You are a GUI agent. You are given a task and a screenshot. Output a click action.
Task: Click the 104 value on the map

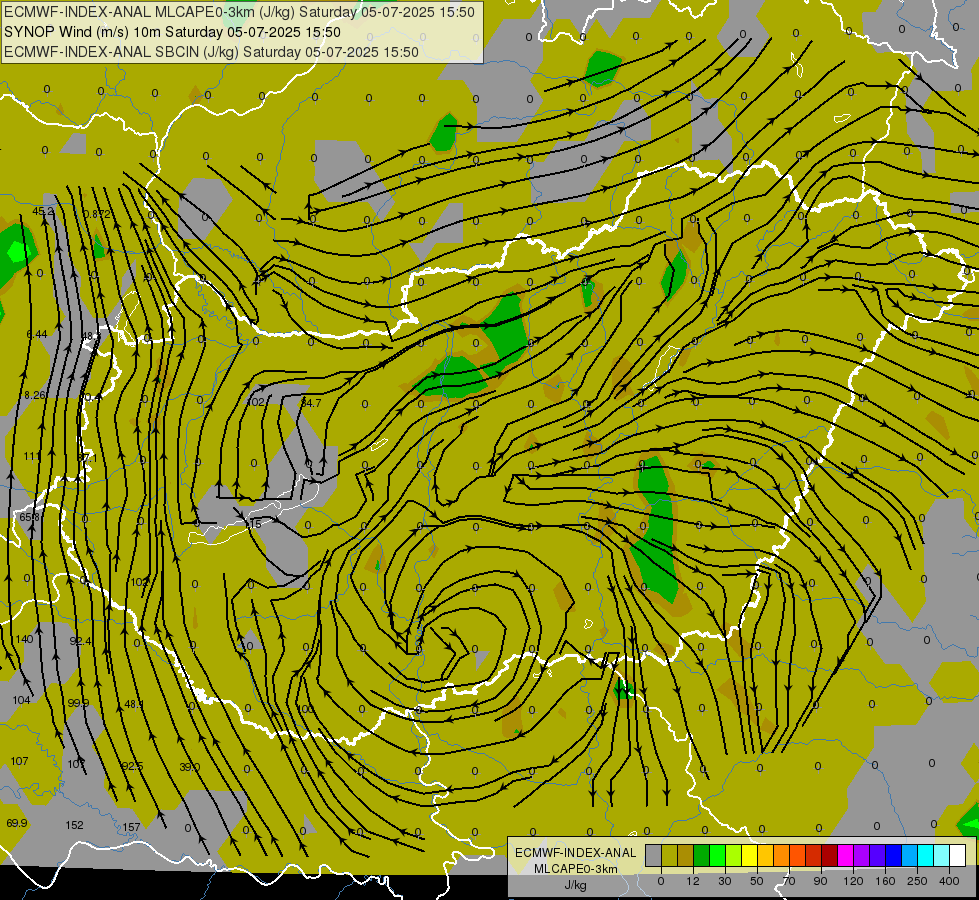(x=21, y=700)
